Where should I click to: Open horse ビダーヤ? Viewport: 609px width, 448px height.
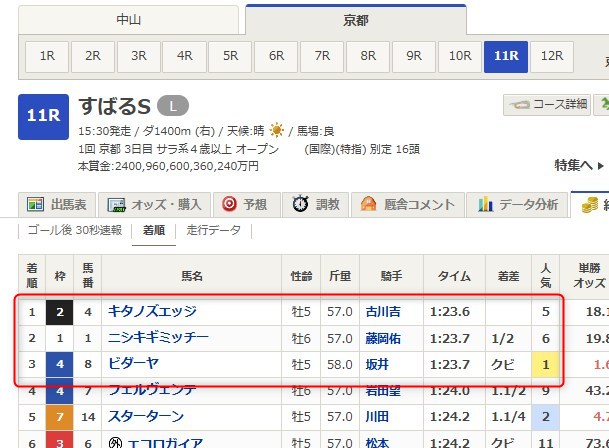tap(134, 364)
